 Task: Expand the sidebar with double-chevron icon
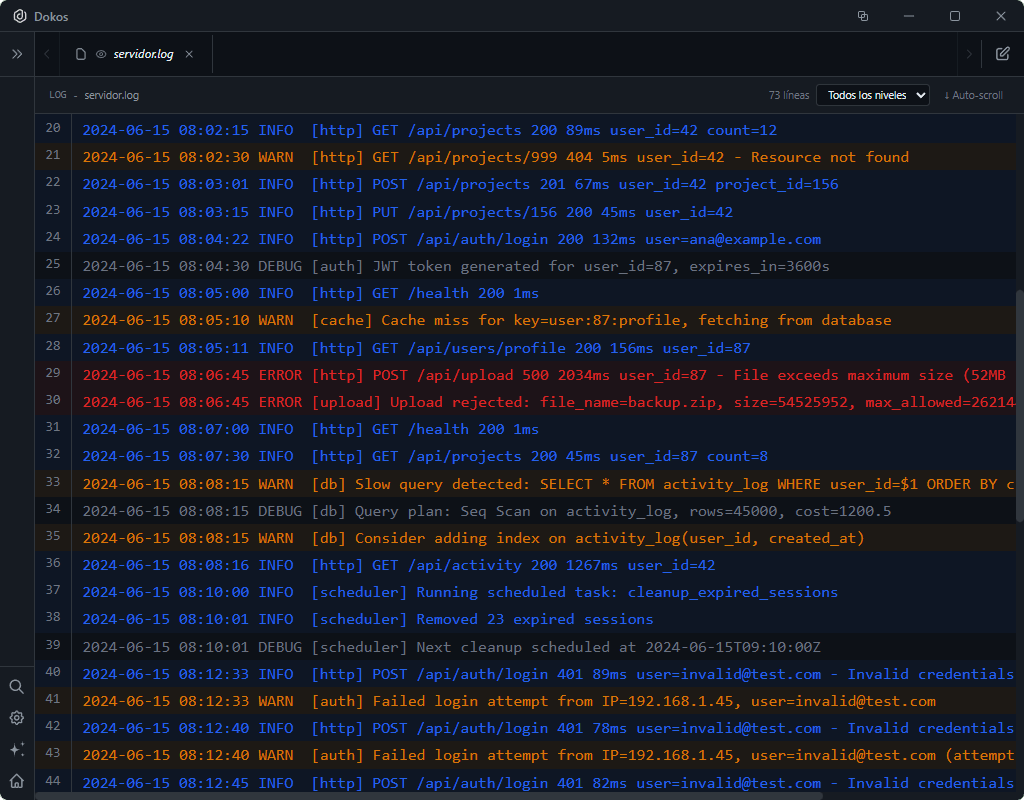click(x=17, y=54)
